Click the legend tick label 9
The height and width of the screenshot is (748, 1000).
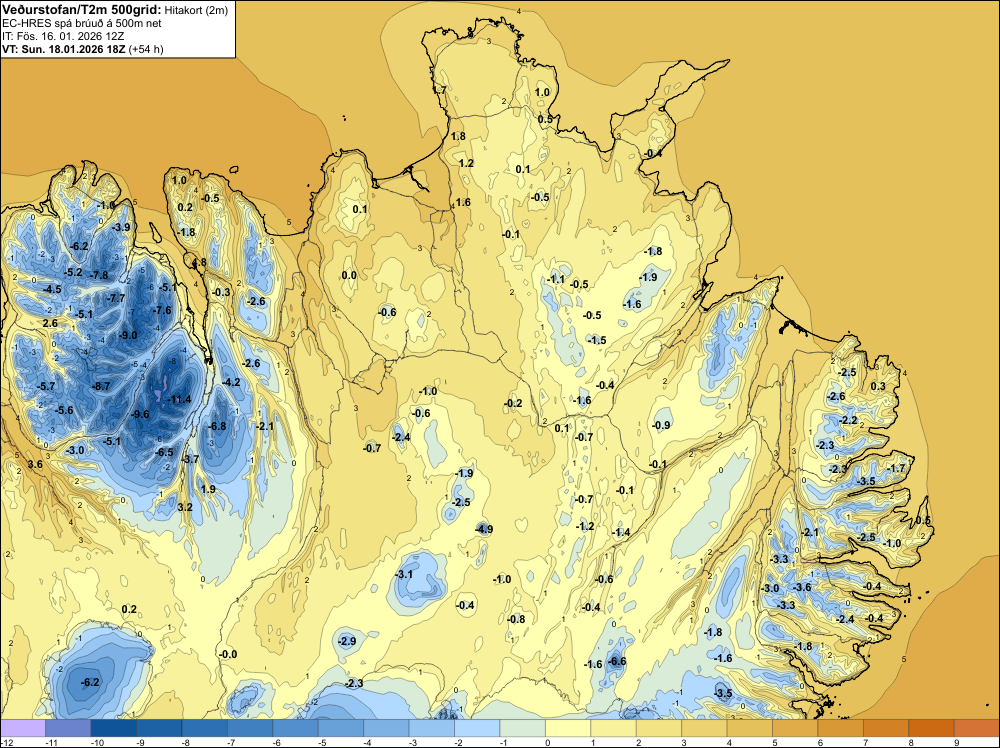[x=957, y=742]
